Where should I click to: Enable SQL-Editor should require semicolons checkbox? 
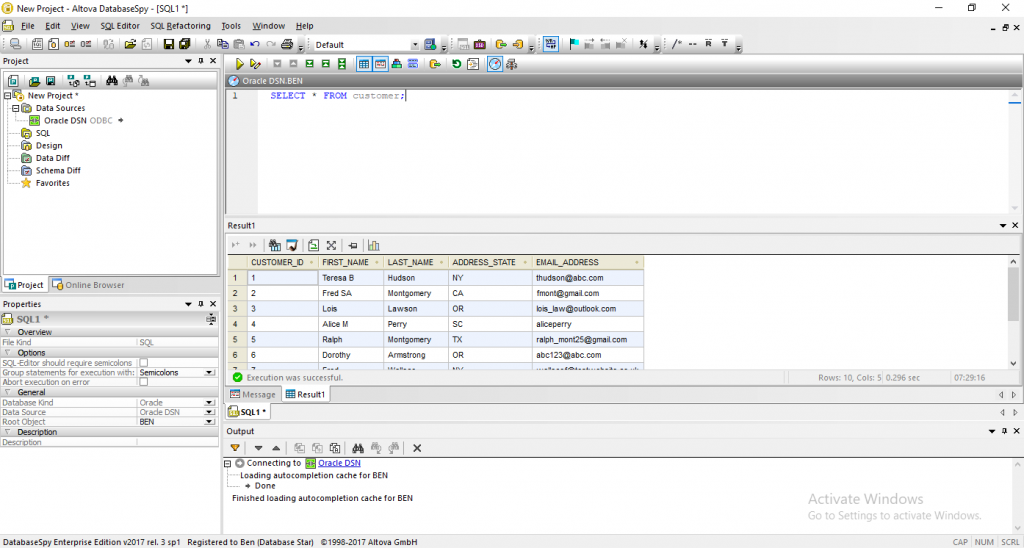pyautogui.click(x=143, y=362)
